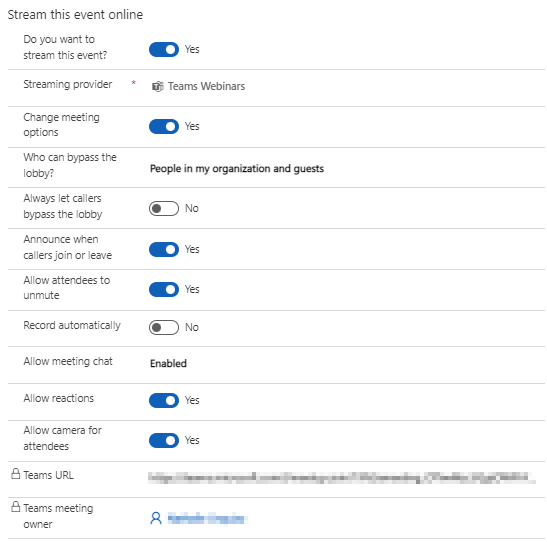
Task: Click the lock icon beside Teams URL
Action: tap(15, 473)
